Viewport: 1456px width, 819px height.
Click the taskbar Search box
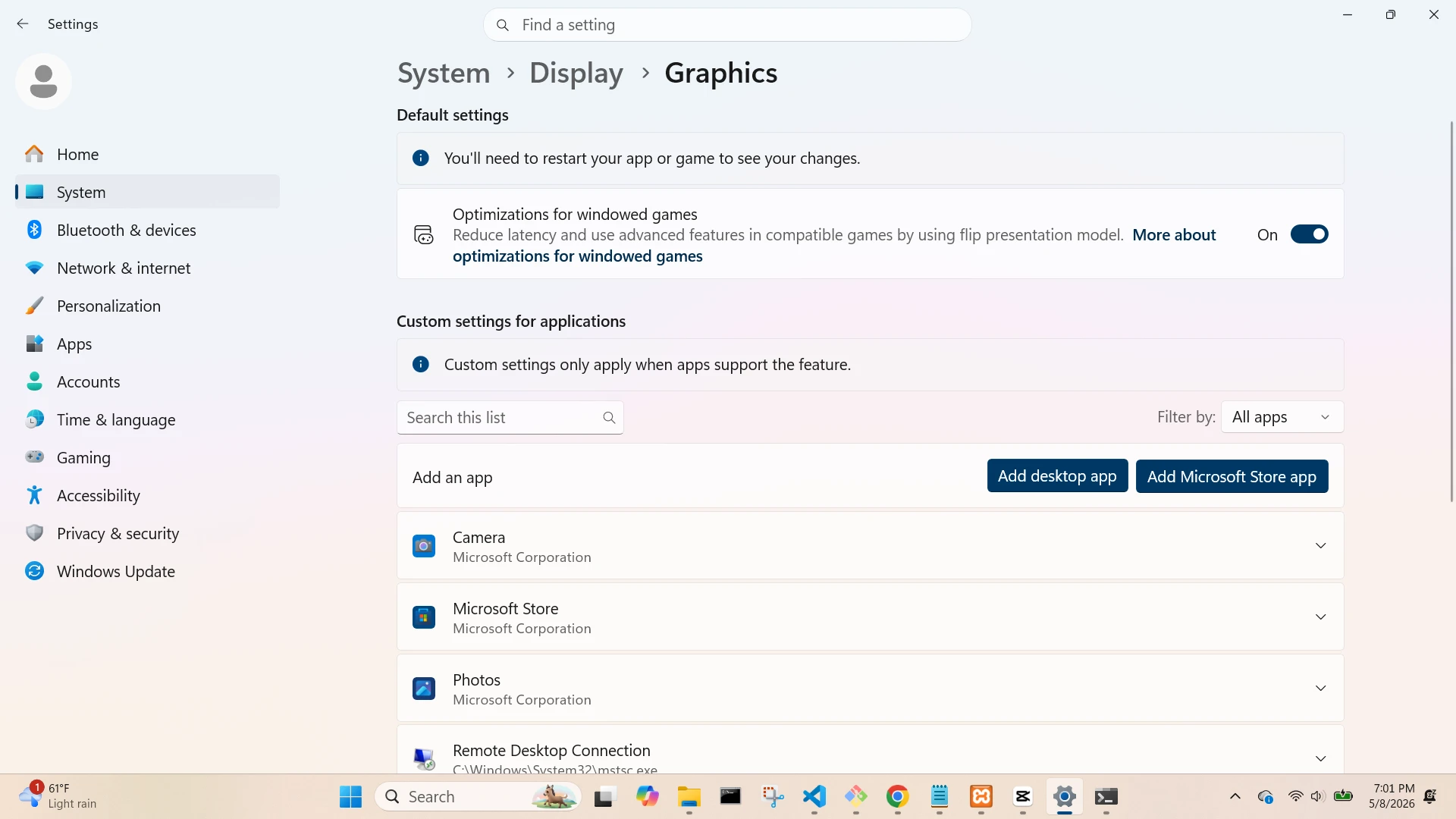pos(478,796)
